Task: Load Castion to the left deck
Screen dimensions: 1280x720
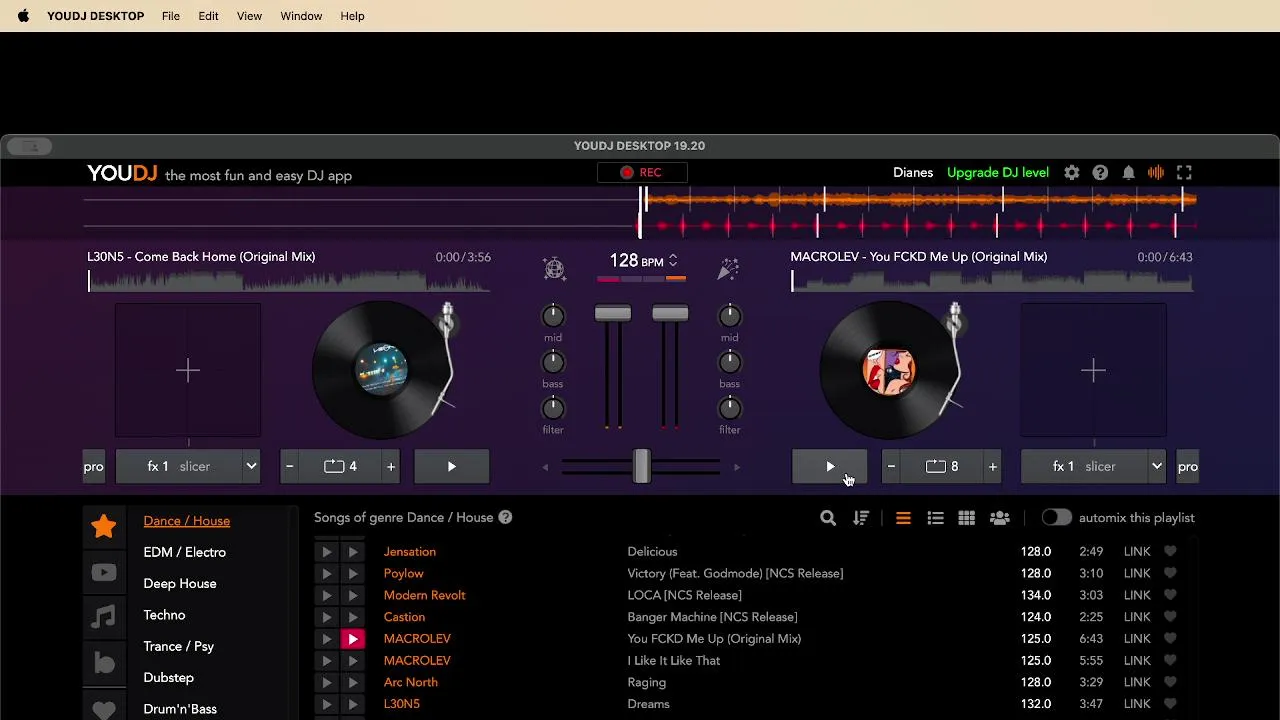Action: 326,617
